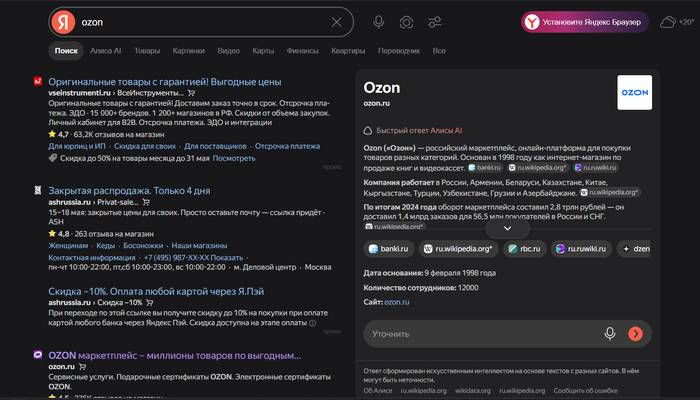Open search settings sliders icon

click(x=434, y=22)
